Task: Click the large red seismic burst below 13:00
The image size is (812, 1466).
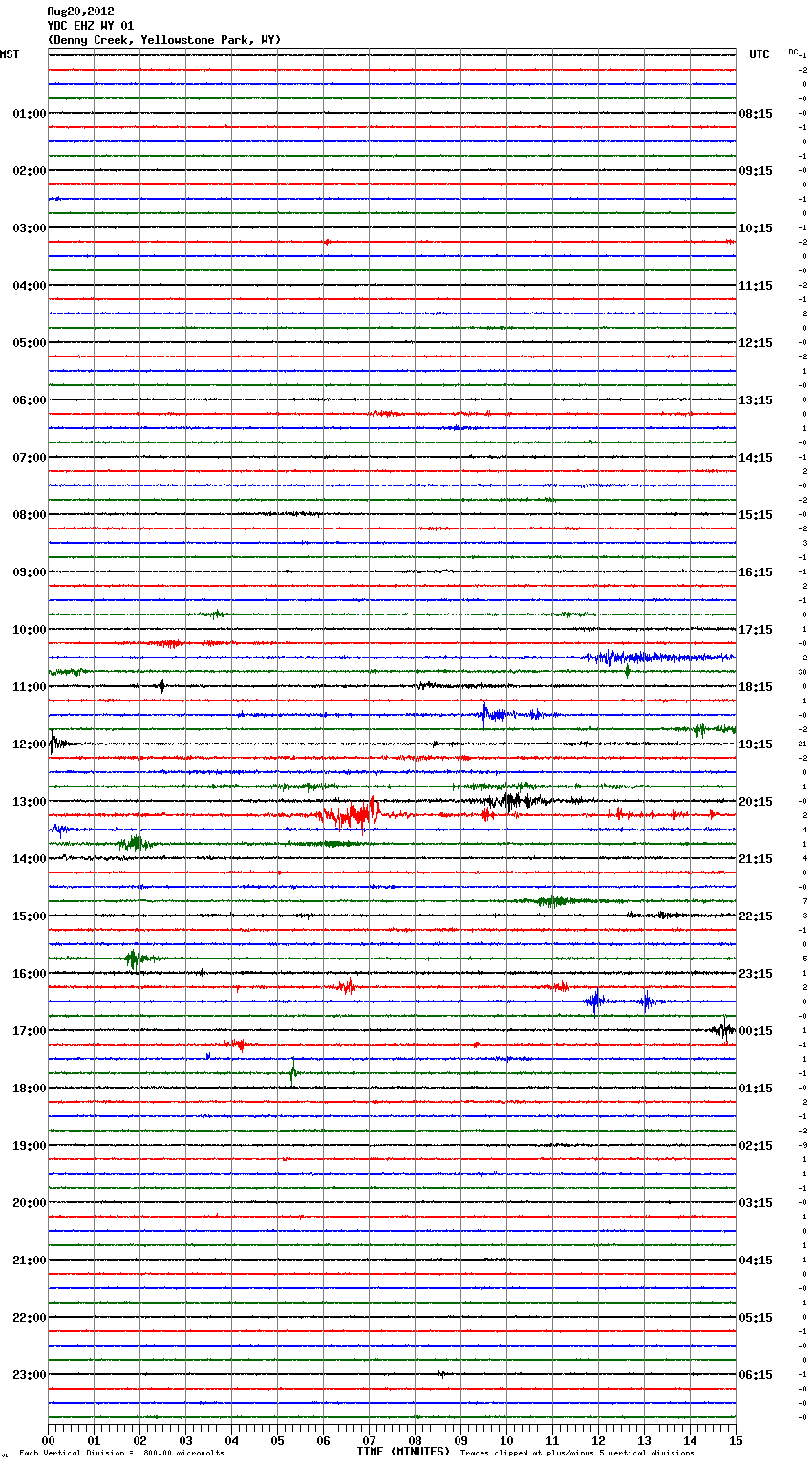Action: pyautogui.click(x=352, y=814)
